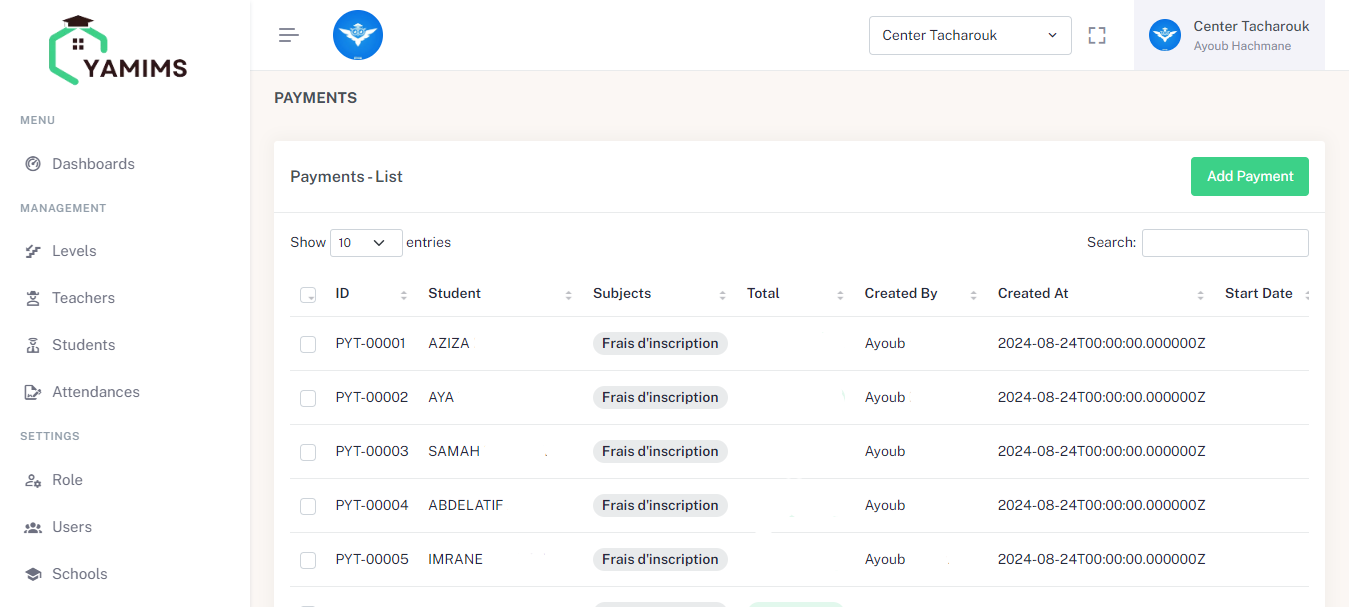Select the Role settings icon
Image resolution: width=1349 pixels, height=607 pixels.
point(32,479)
